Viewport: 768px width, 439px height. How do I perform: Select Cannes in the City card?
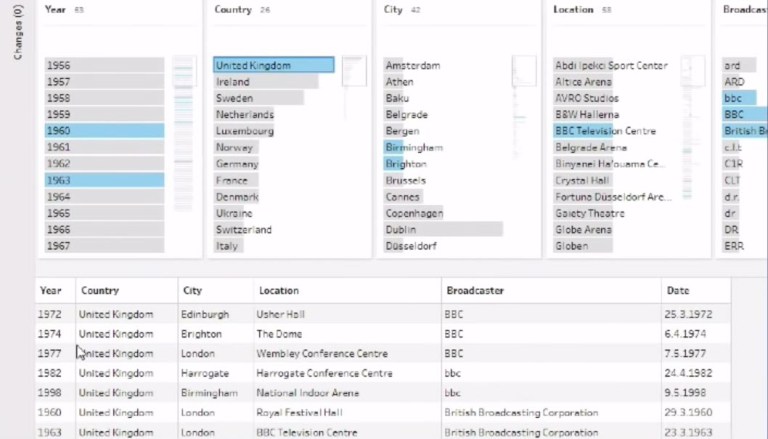(403, 196)
